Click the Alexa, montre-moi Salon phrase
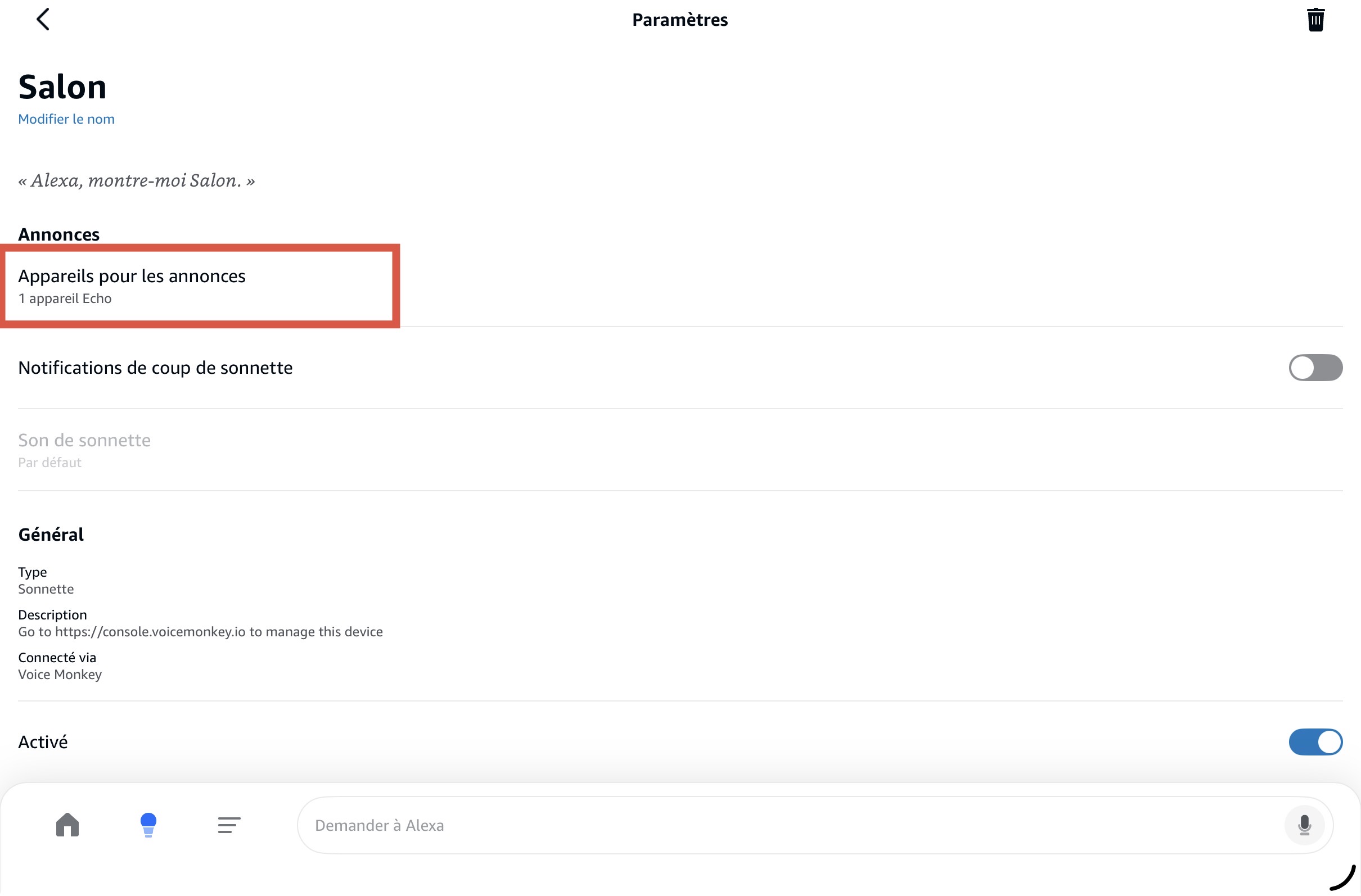Image resolution: width=1361 pixels, height=896 pixels. click(x=136, y=180)
